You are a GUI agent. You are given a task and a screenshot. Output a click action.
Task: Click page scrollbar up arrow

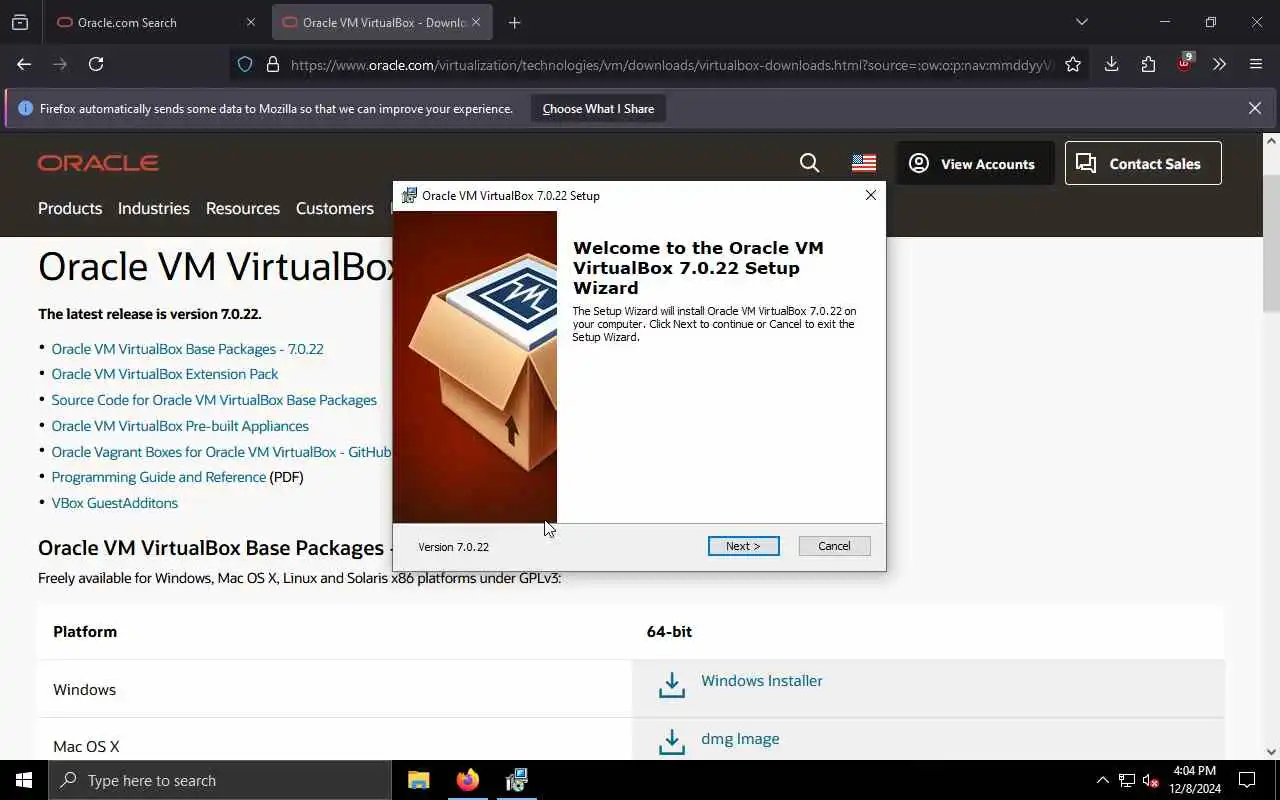click(1271, 141)
